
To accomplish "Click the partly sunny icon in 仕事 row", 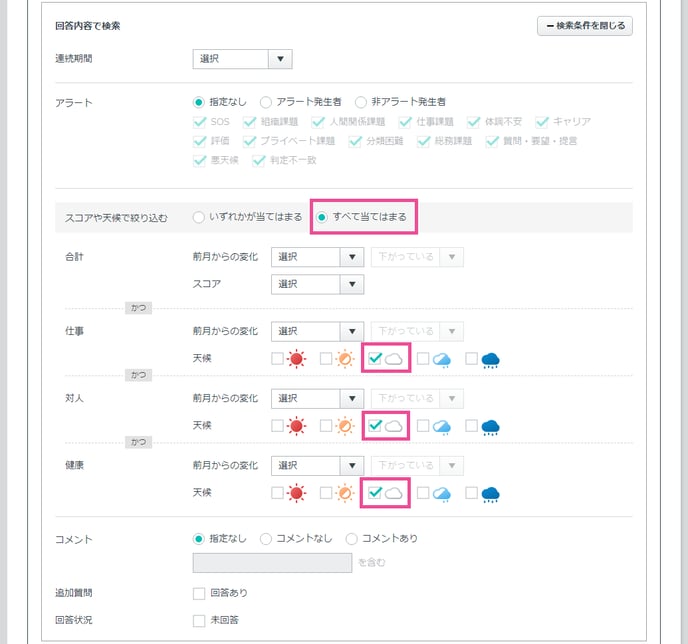I will 345,359.
